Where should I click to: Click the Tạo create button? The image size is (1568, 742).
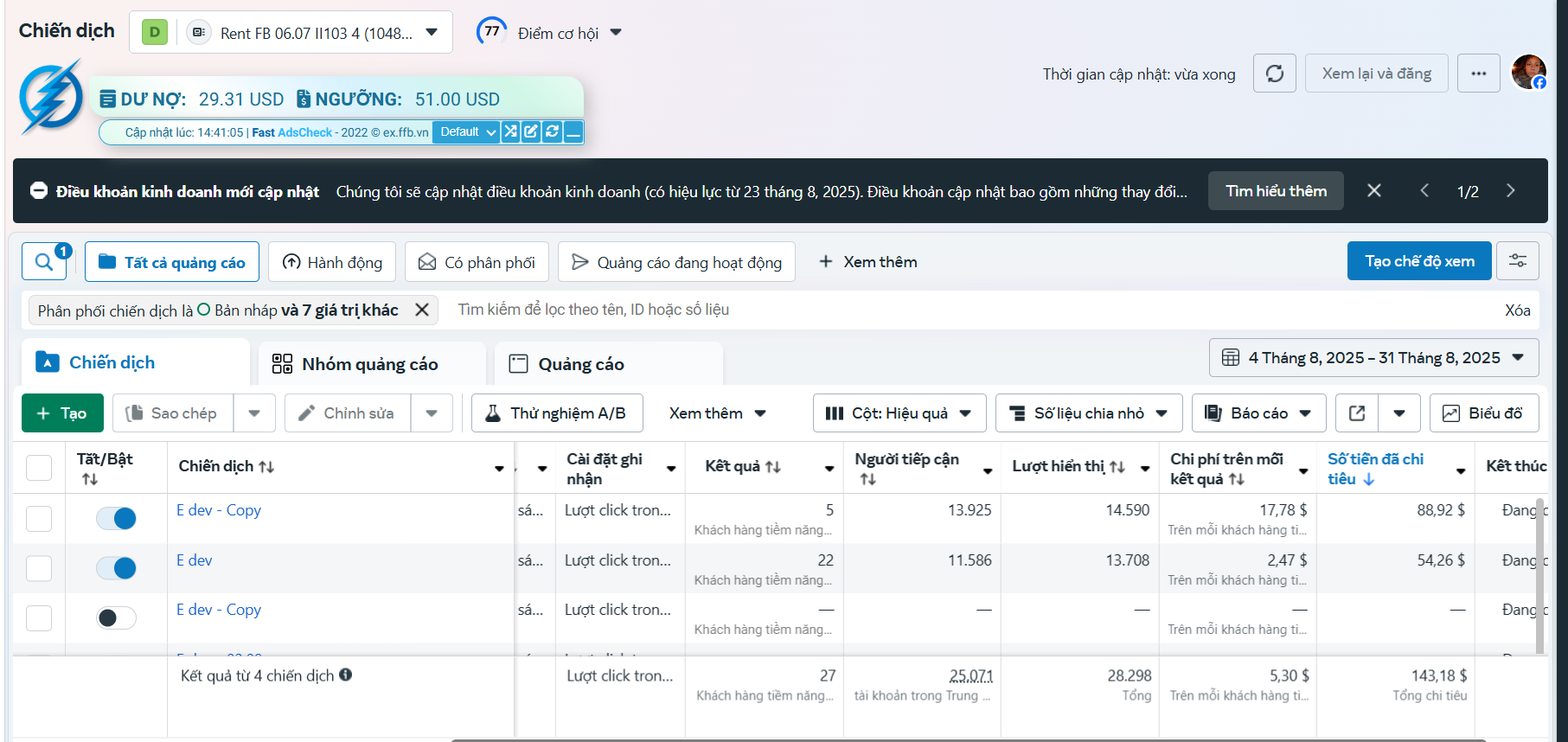point(62,413)
